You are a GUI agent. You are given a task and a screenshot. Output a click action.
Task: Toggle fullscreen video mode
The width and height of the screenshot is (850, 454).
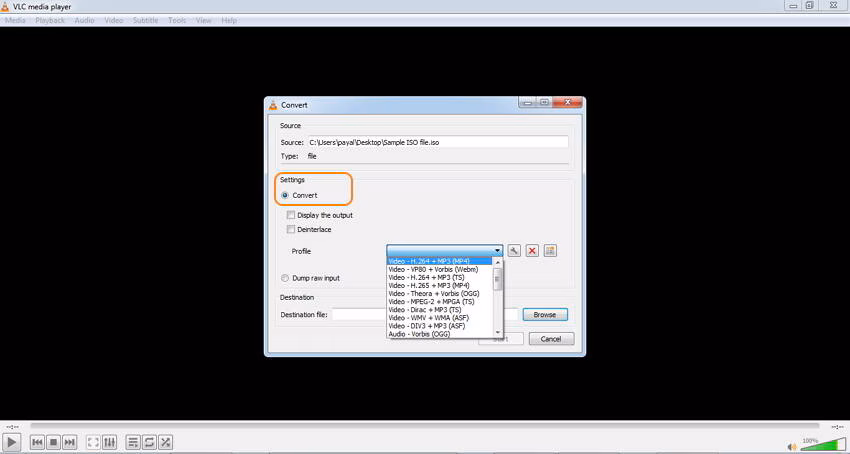pyautogui.click(x=93, y=442)
